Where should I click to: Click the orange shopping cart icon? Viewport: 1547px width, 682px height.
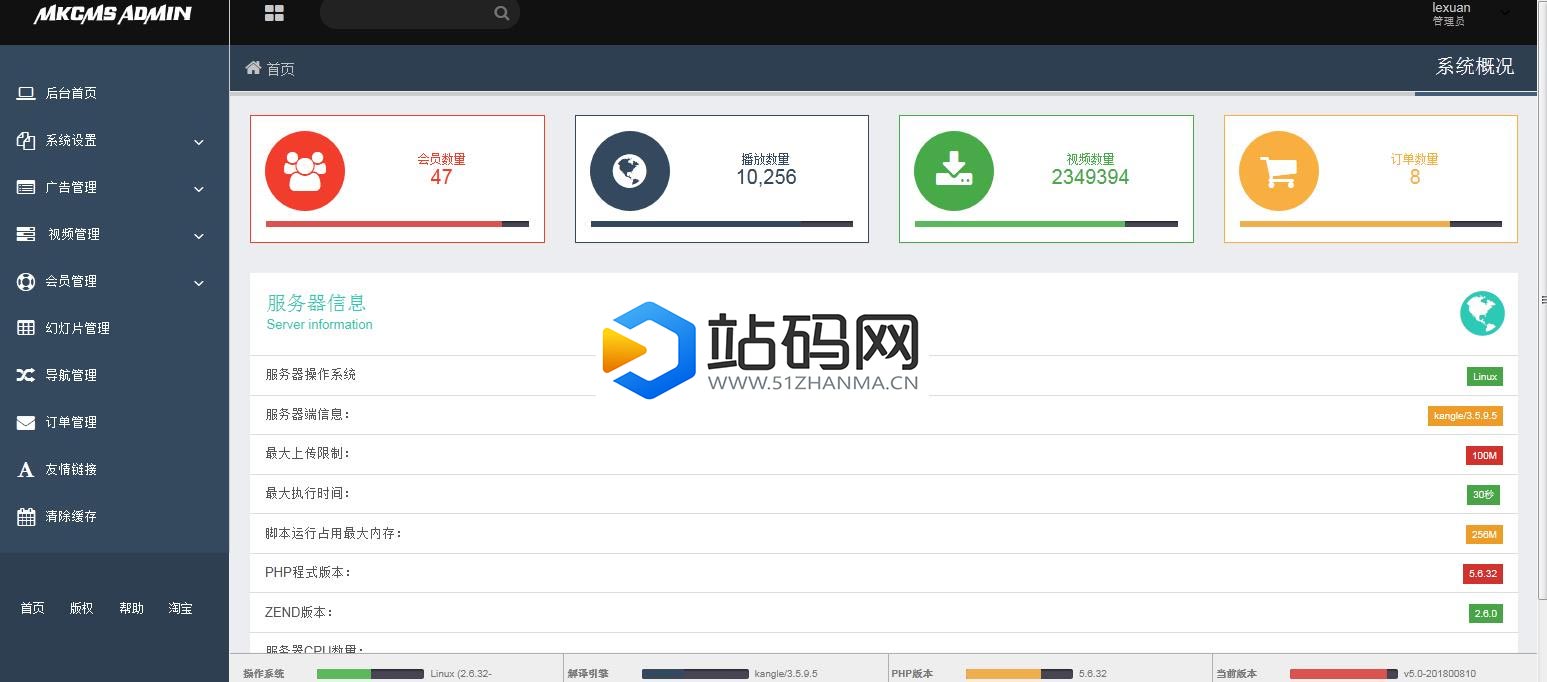click(x=1279, y=171)
